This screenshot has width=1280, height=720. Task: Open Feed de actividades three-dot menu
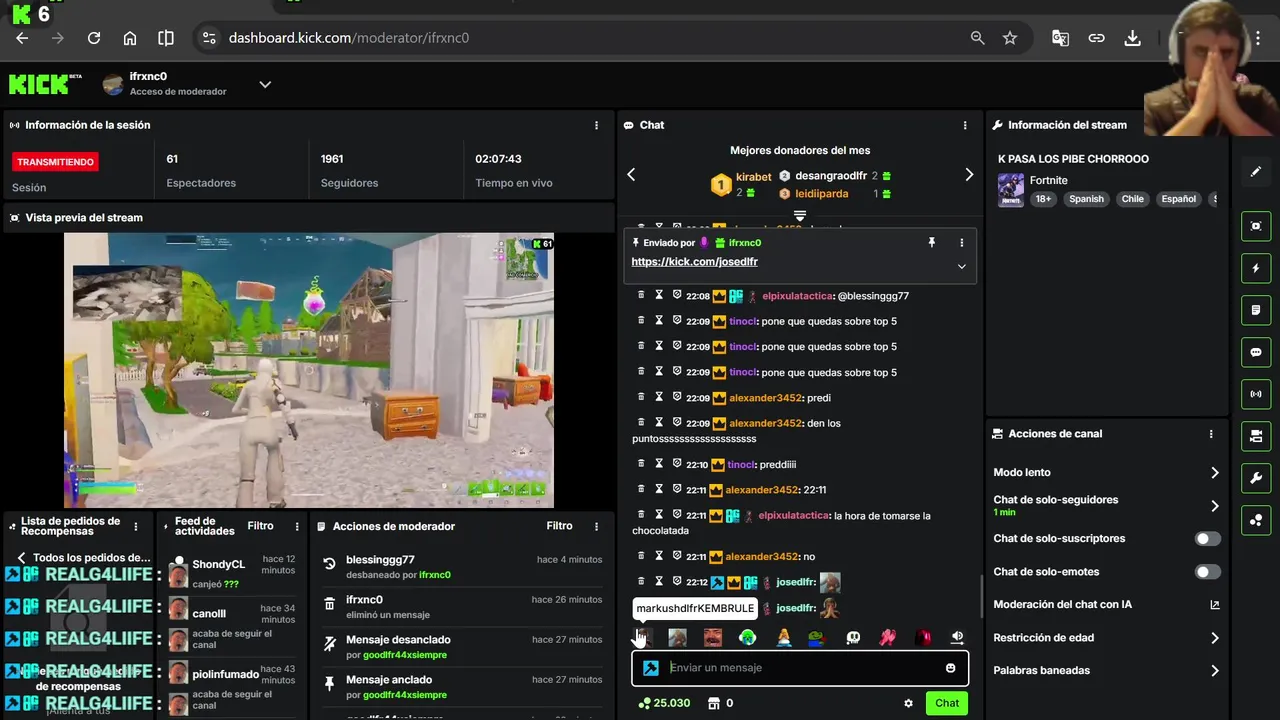click(297, 526)
